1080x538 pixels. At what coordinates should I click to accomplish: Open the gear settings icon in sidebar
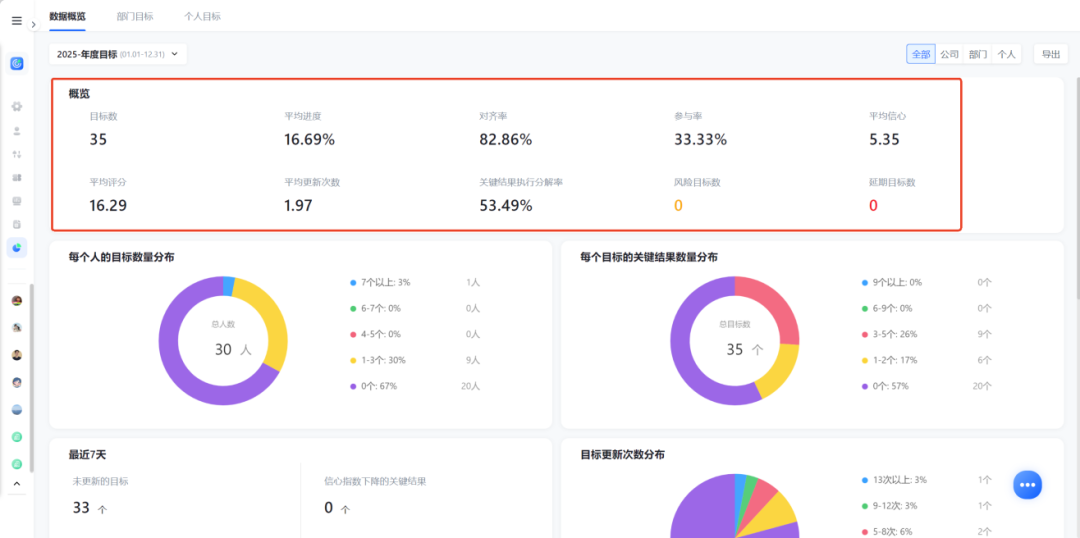click(17, 106)
